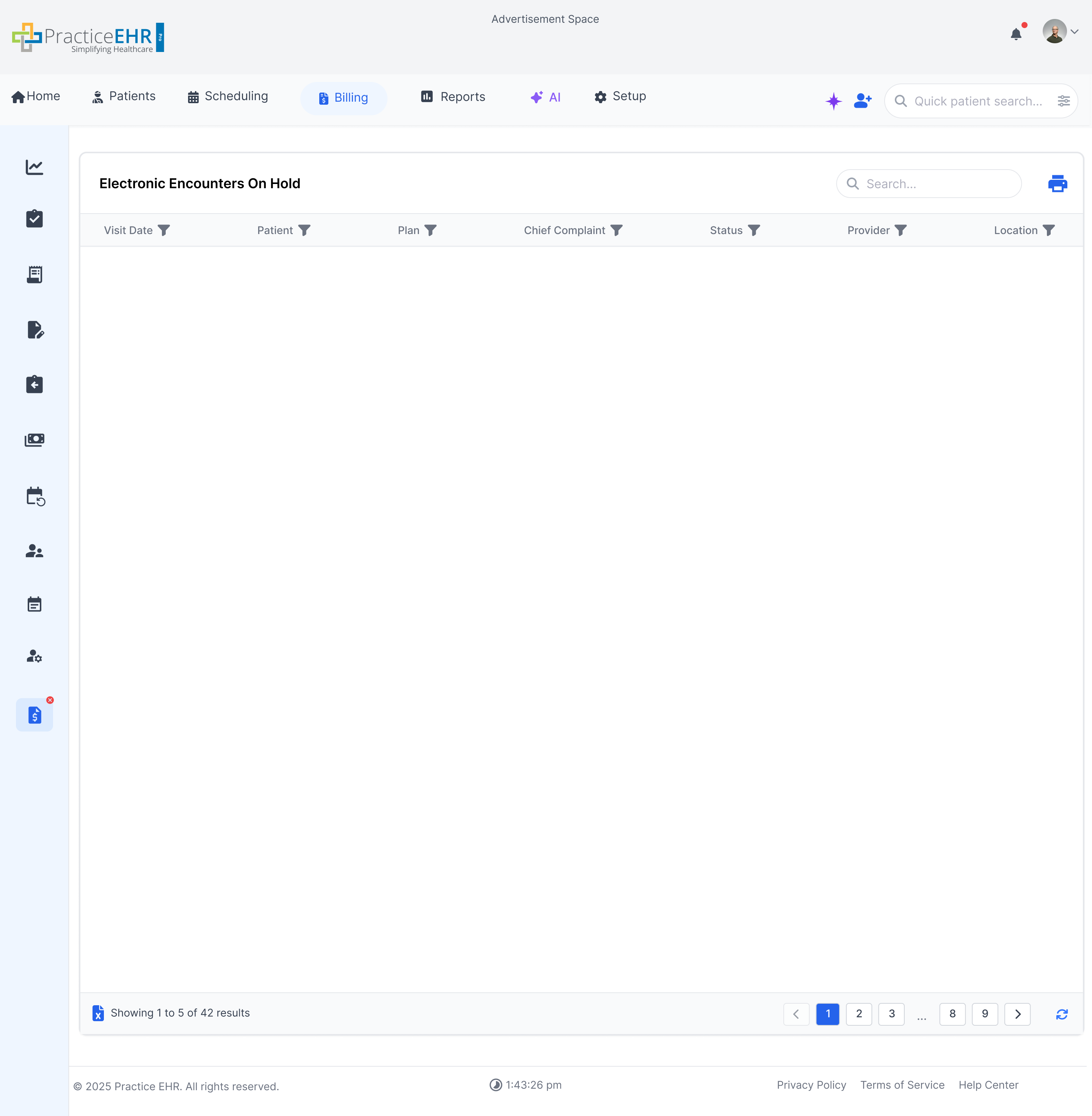Refresh the encounters table
The height and width of the screenshot is (1116, 1092).
click(1062, 1014)
